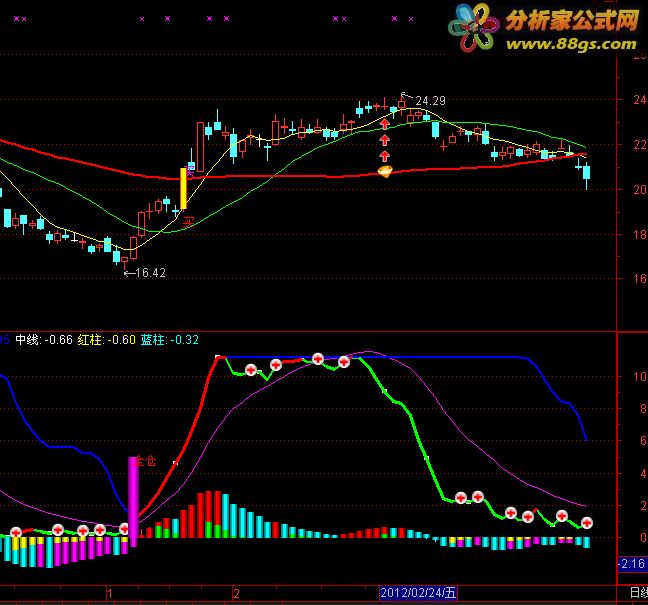This screenshot has height=605, width=648.
Task: Click the tall magenta 全仓 signal bar
Action: [x=133, y=501]
